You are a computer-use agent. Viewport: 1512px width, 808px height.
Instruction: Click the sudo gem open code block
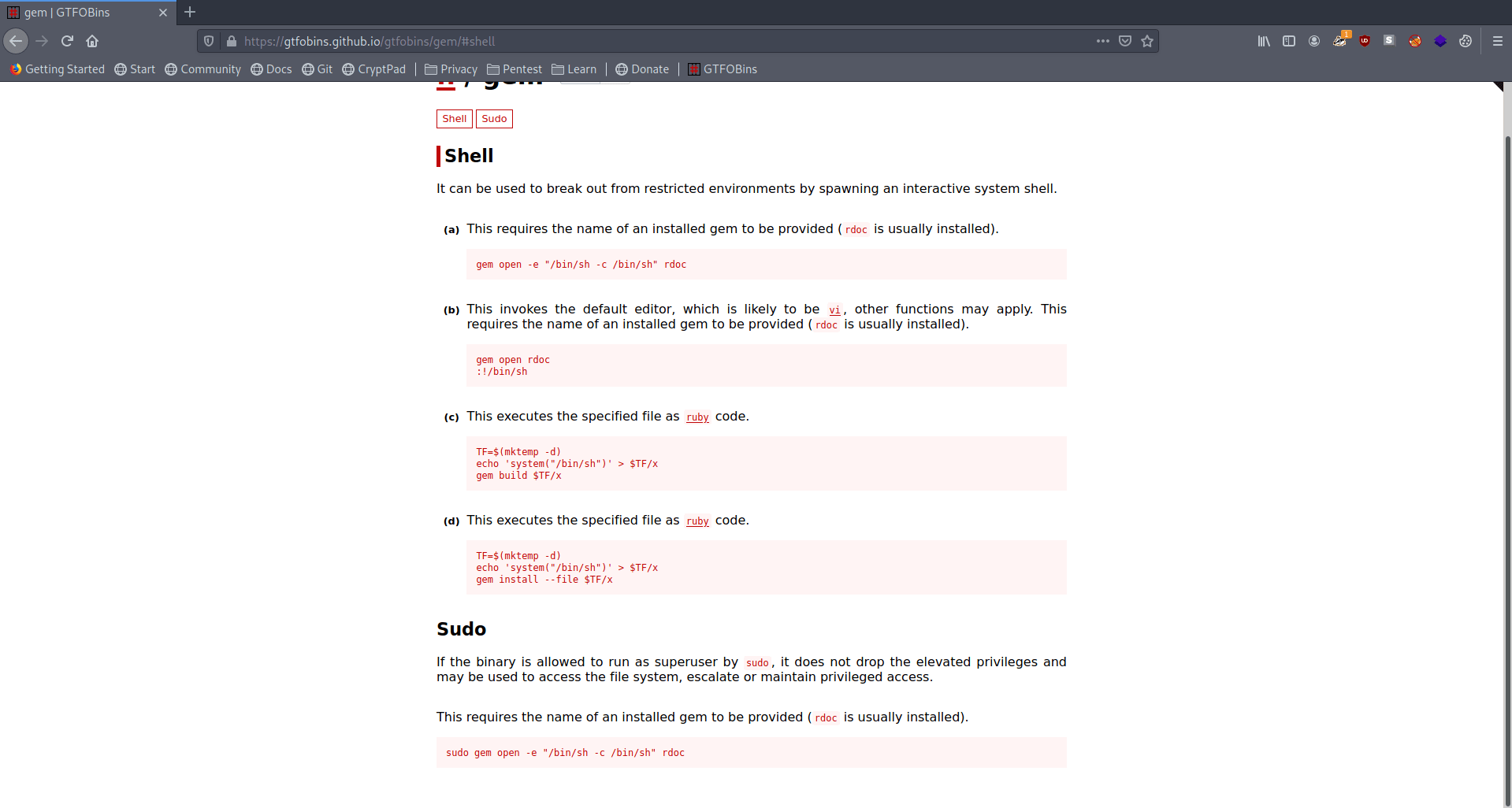coord(751,753)
